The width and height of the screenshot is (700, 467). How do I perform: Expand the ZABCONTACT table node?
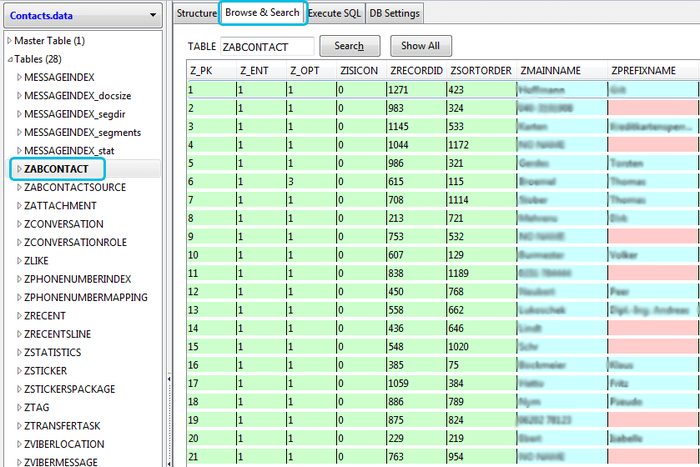tap(19, 169)
